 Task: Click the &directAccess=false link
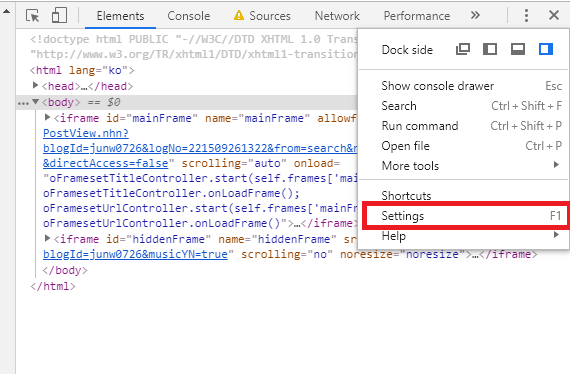(x=105, y=163)
